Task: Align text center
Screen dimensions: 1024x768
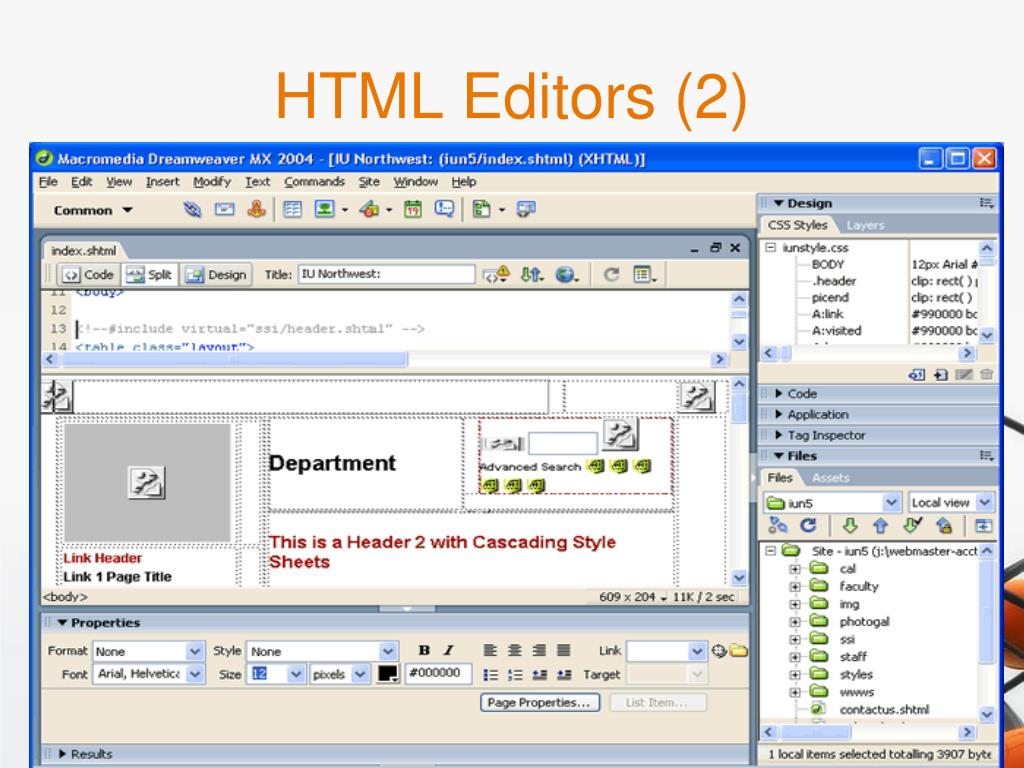Action: coord(515,650)
